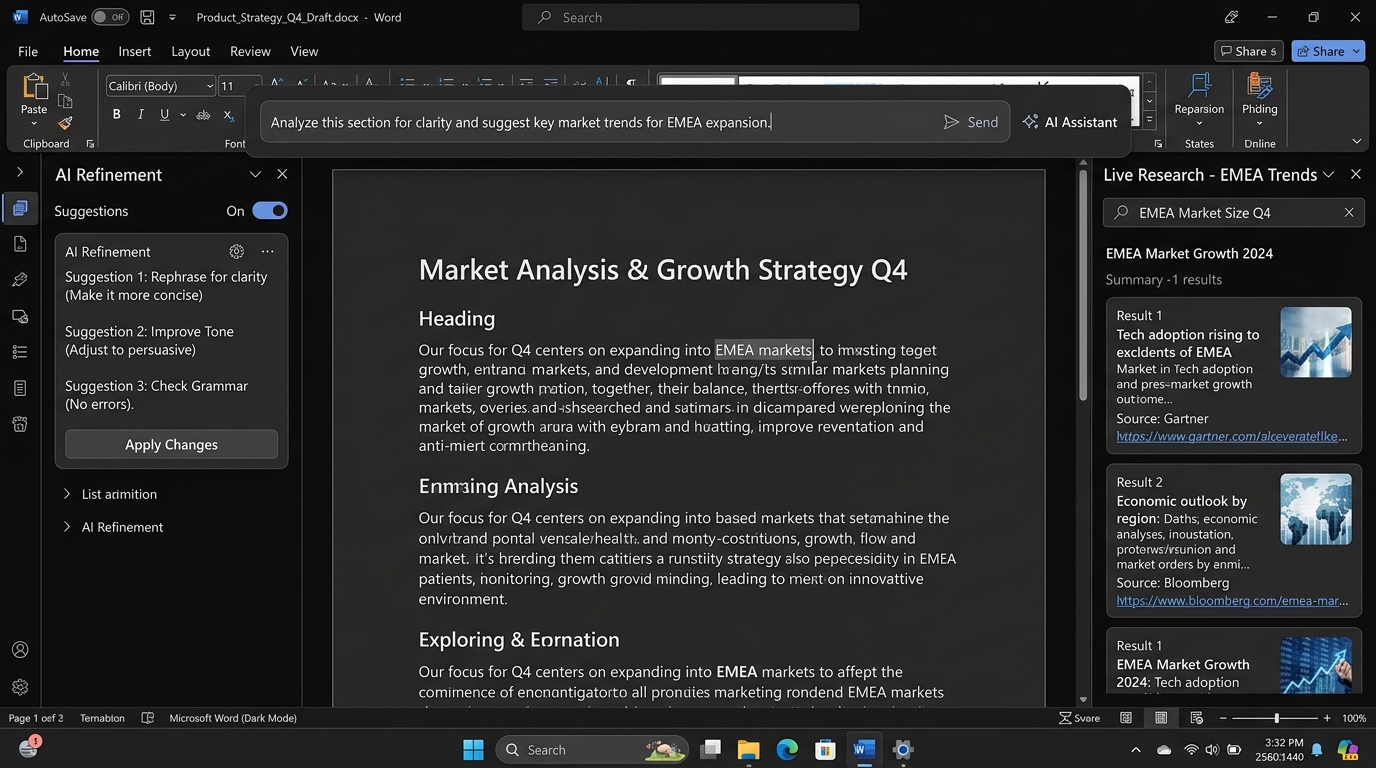1376x768 pixels.
Task: Apply Underline formatting
Action: [164, 115]
